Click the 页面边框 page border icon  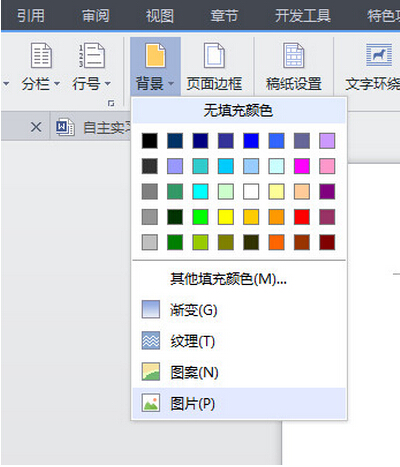214,55
